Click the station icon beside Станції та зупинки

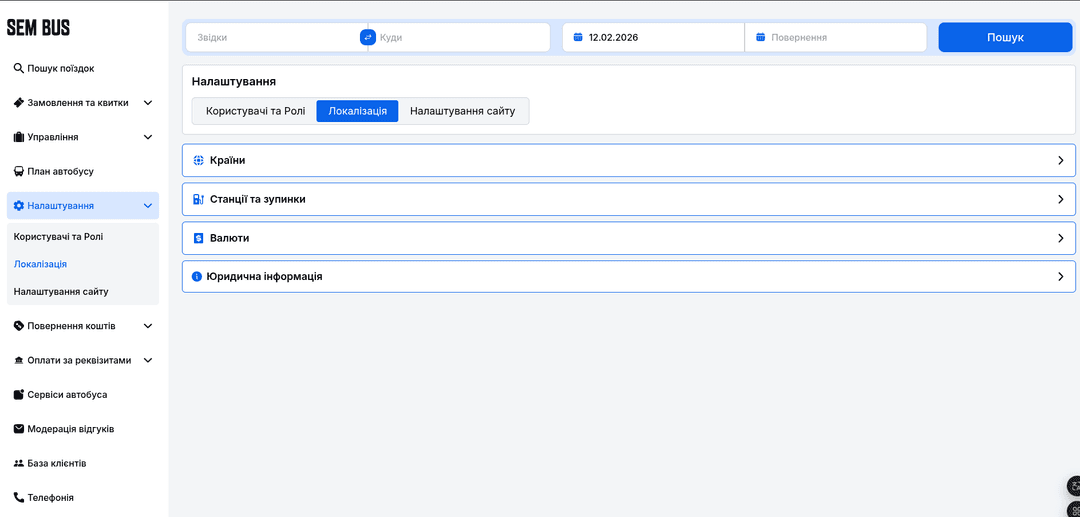pyautogui.click(x=198, y=199)
